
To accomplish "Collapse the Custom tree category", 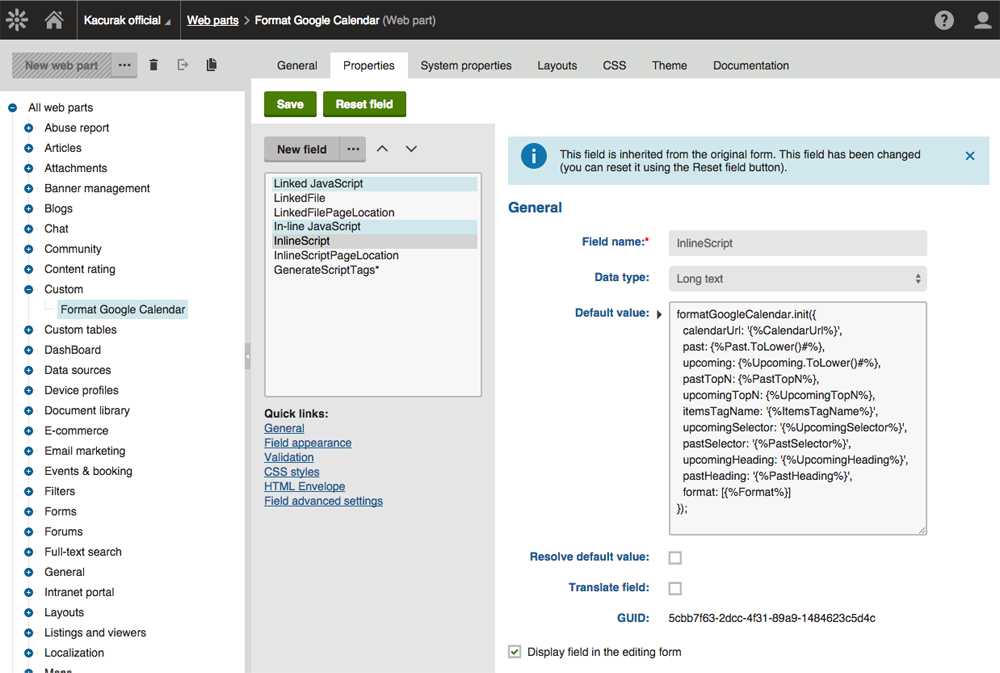I will click(29, 289).
